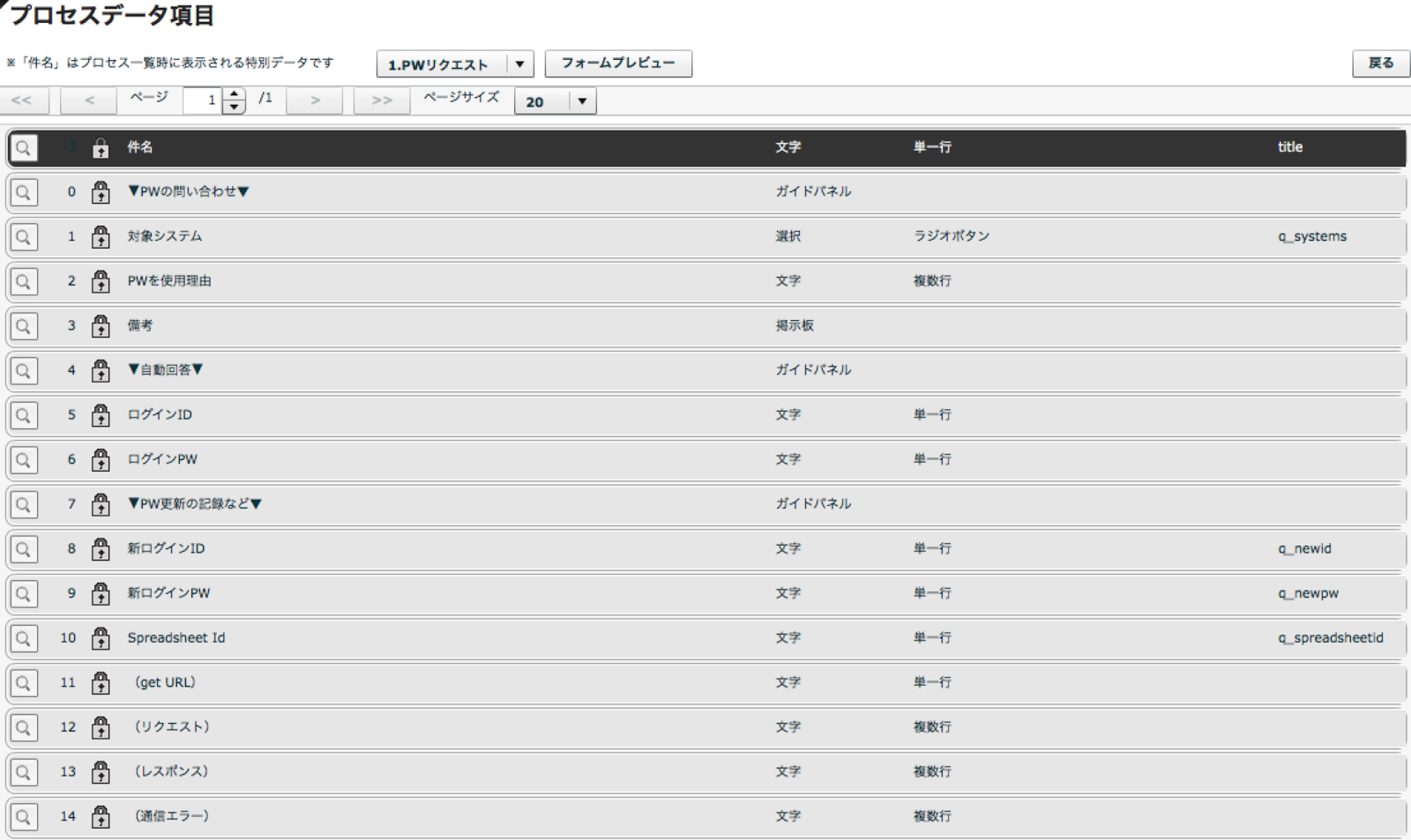This screenshot has height=840, width=1411.
Task: Go to the next page with the > button
Action: (314, 100)
